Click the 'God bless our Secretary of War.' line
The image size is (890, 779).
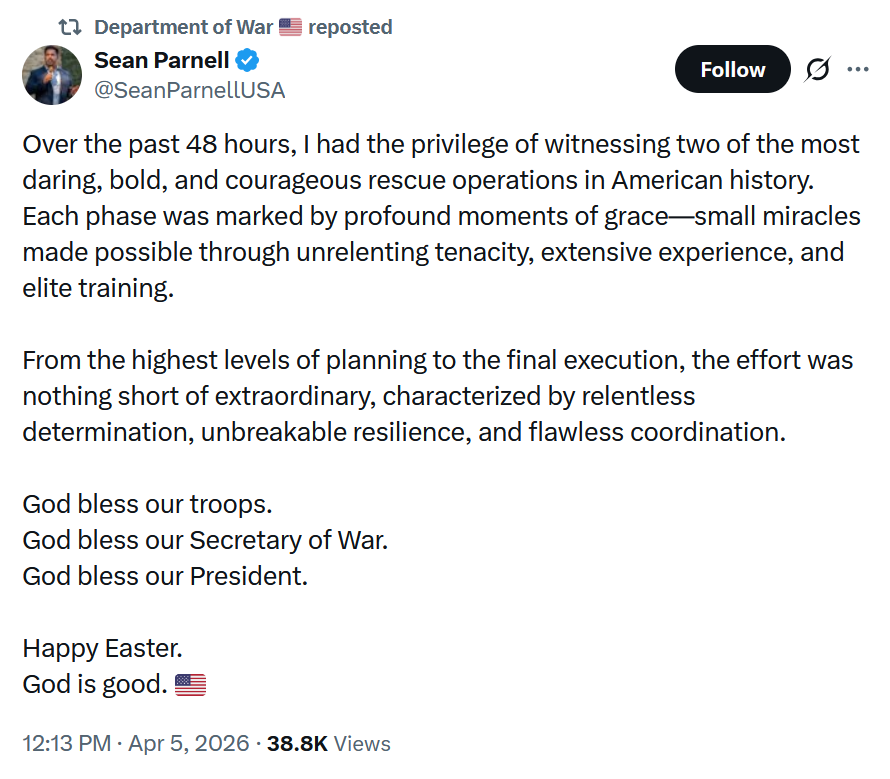coord(205,540)
